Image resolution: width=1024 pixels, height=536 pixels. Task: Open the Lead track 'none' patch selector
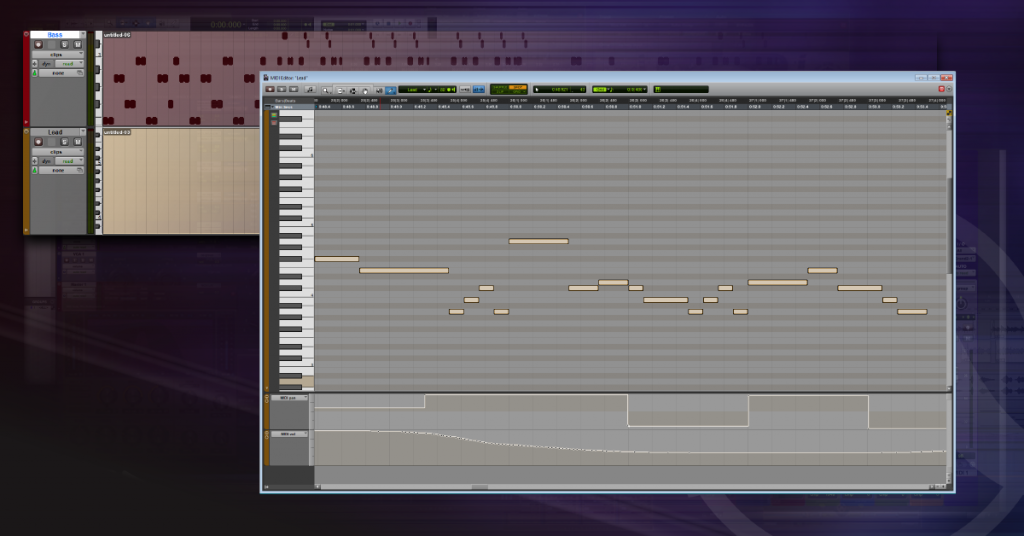click(x=60, y=170)
